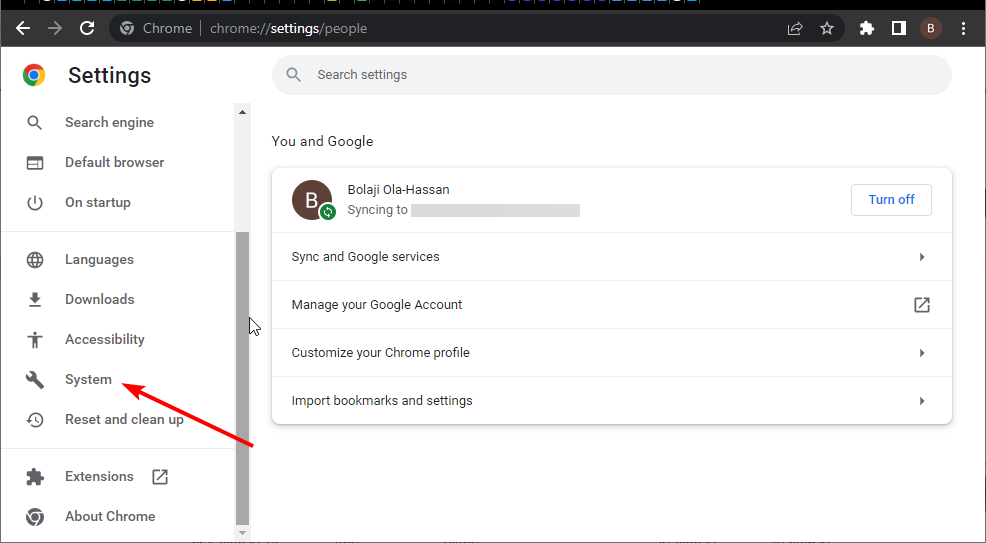Open the profile avatar B in toolbar
This screenshot has width=986, height=543.
point(931,28)
